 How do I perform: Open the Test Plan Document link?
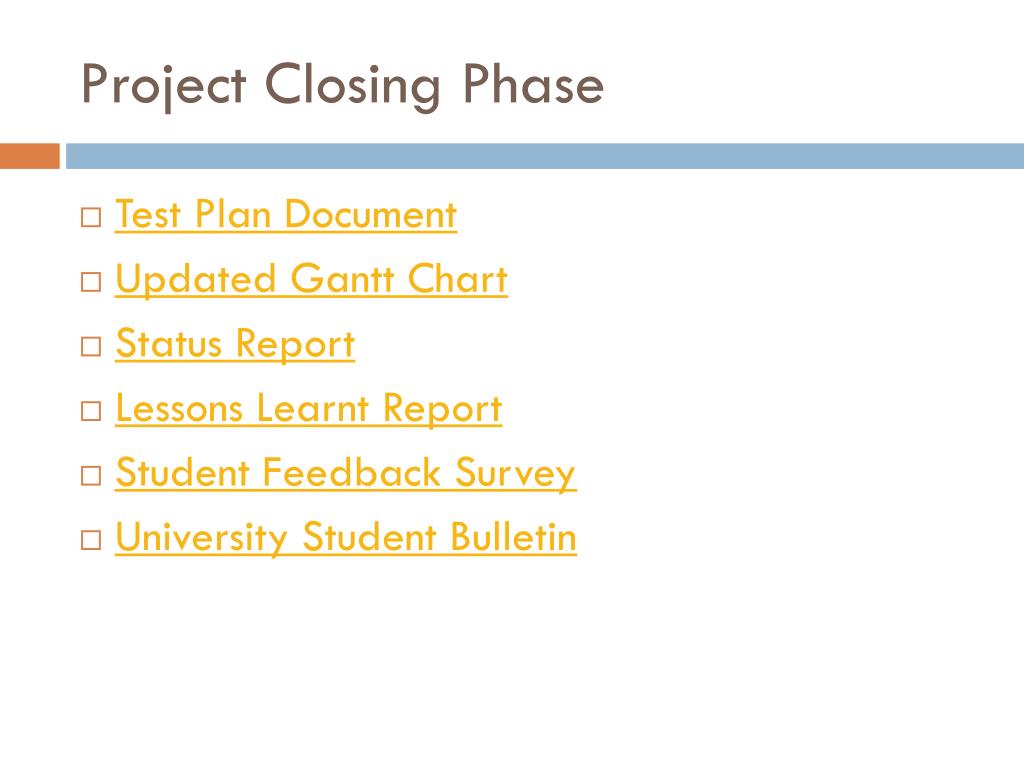[x=286, y=214]
